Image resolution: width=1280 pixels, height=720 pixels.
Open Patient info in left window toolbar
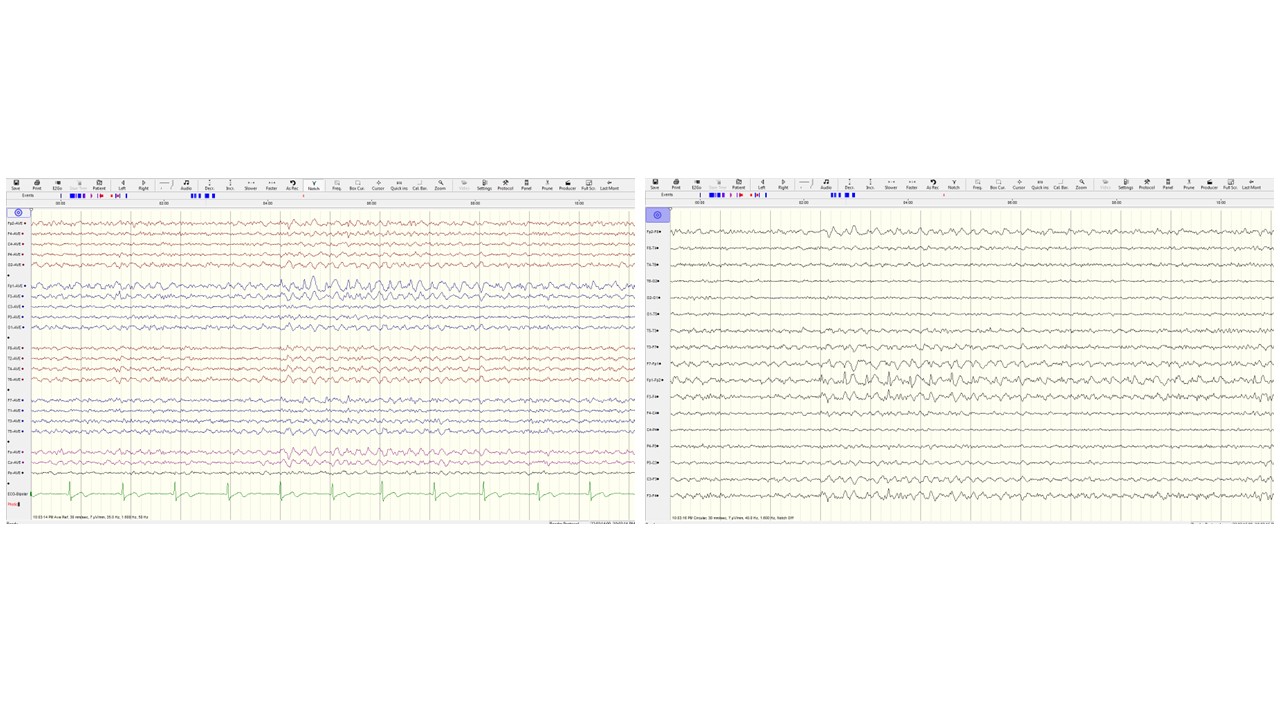(x=99, y=184)
